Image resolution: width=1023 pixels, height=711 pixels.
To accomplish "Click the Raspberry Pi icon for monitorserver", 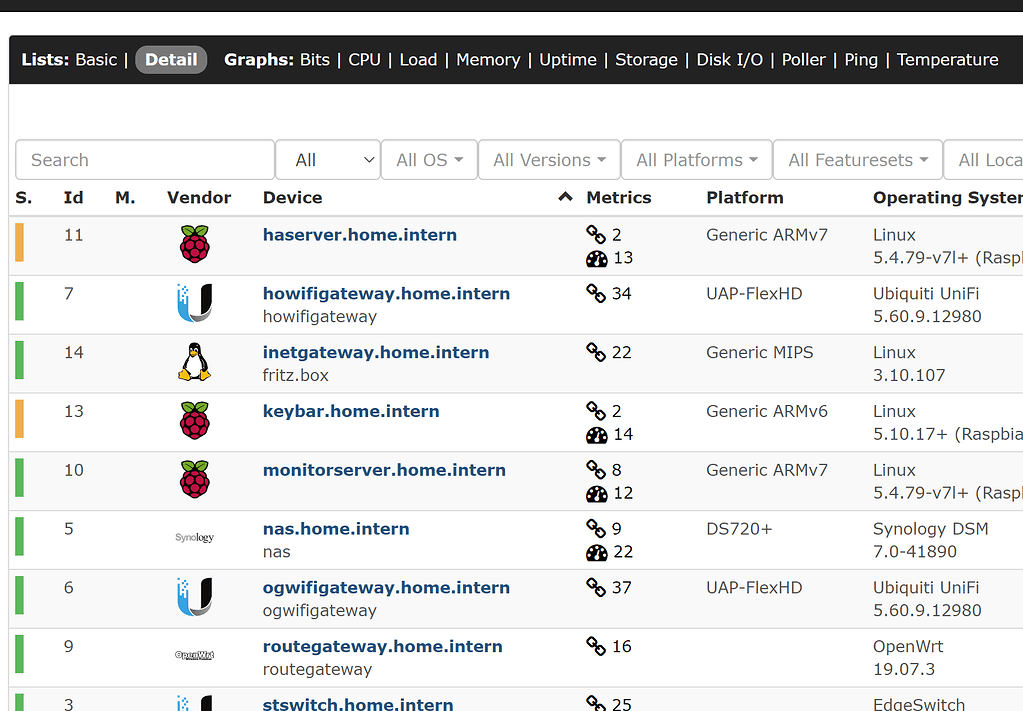I will tap(194, 480).
